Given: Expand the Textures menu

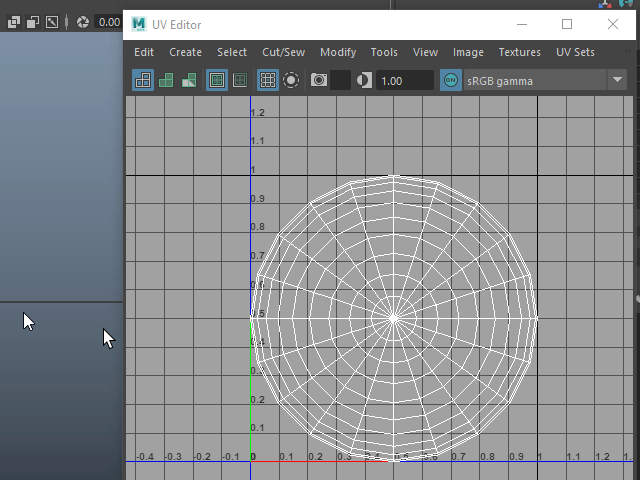Looking at the screenshot, I should [519, 52].
